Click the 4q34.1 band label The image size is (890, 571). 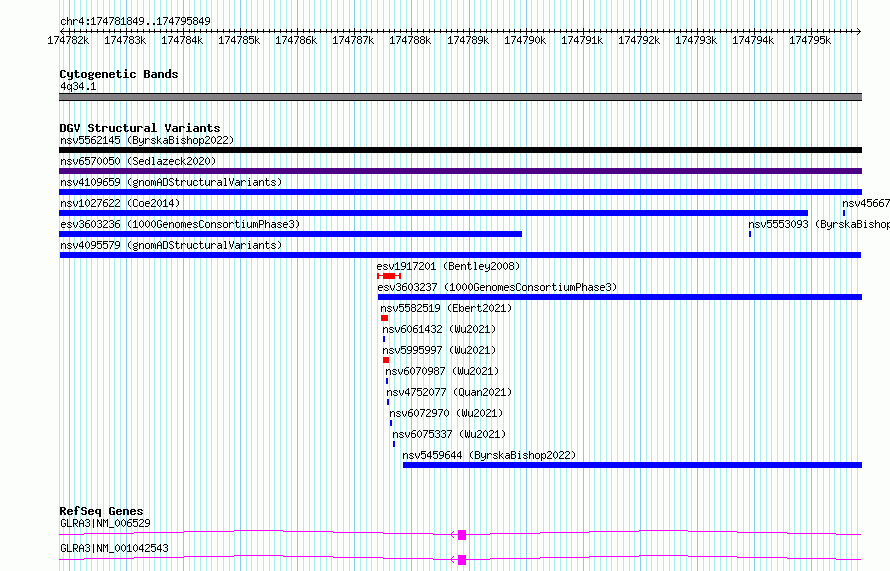(78, 86)
